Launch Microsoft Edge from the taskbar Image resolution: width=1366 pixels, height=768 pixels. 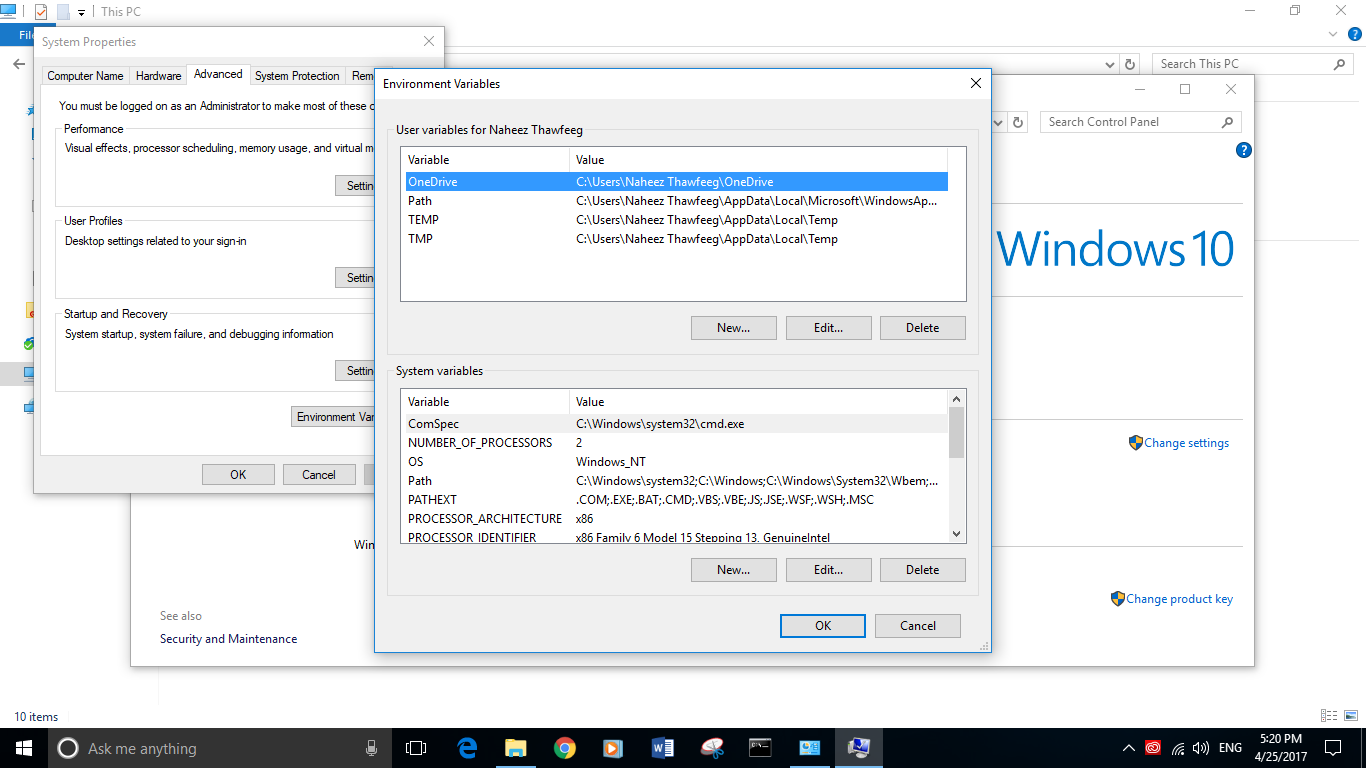(467, 747)
